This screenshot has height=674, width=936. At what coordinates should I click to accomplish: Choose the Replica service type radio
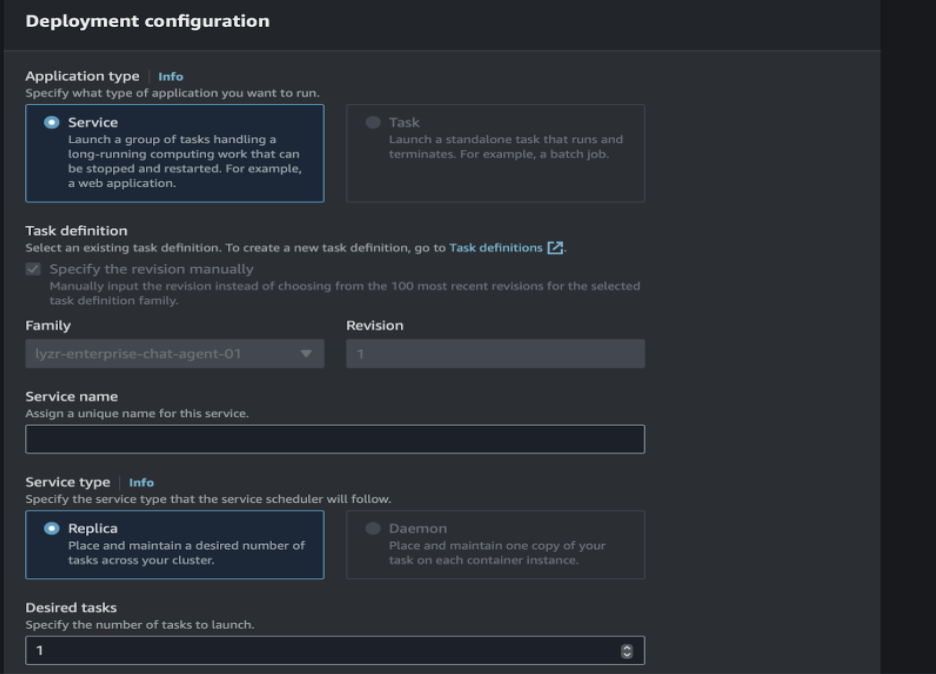(x=52, y=528)
